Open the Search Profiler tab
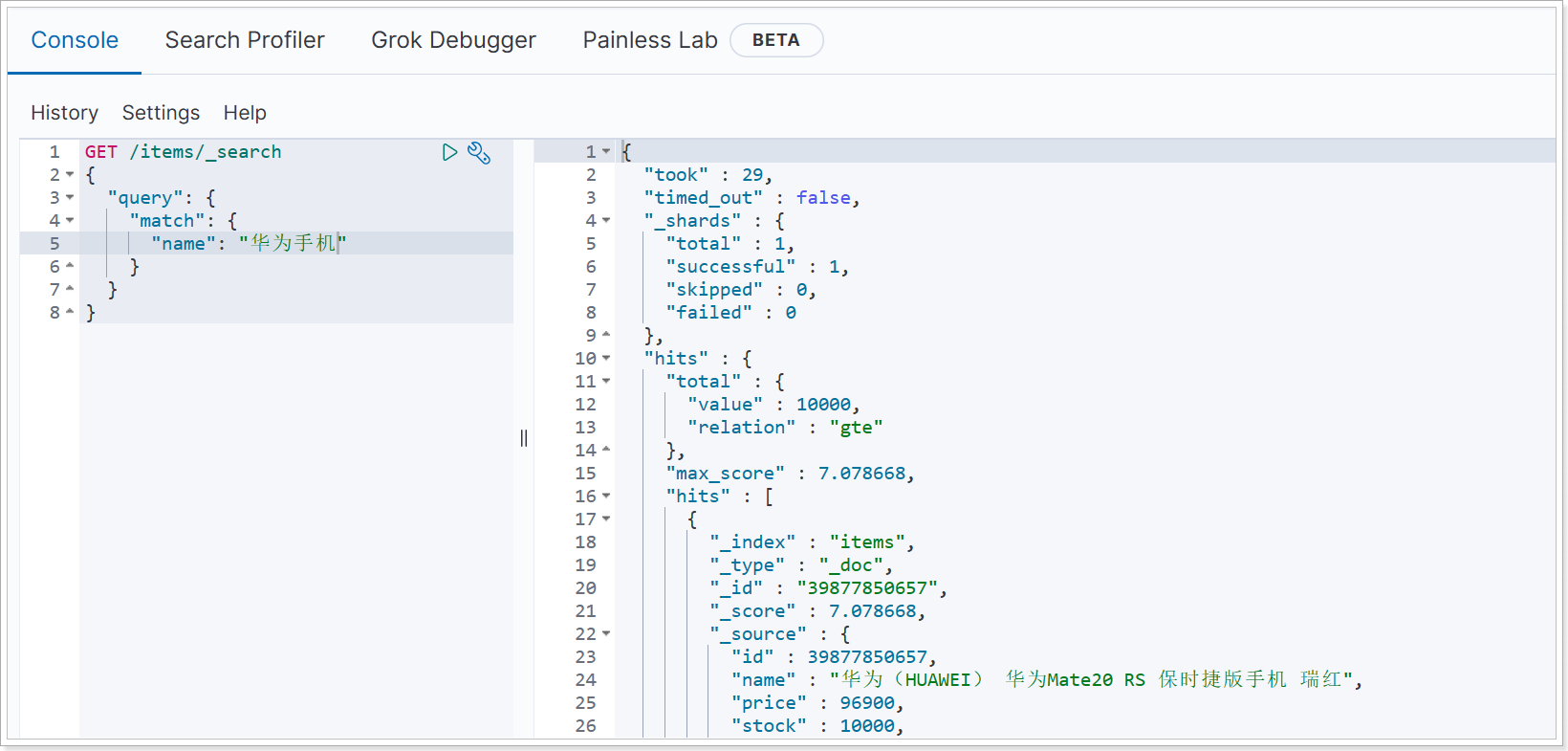This screenshot has height=751, width=1568. click(245, 40)
